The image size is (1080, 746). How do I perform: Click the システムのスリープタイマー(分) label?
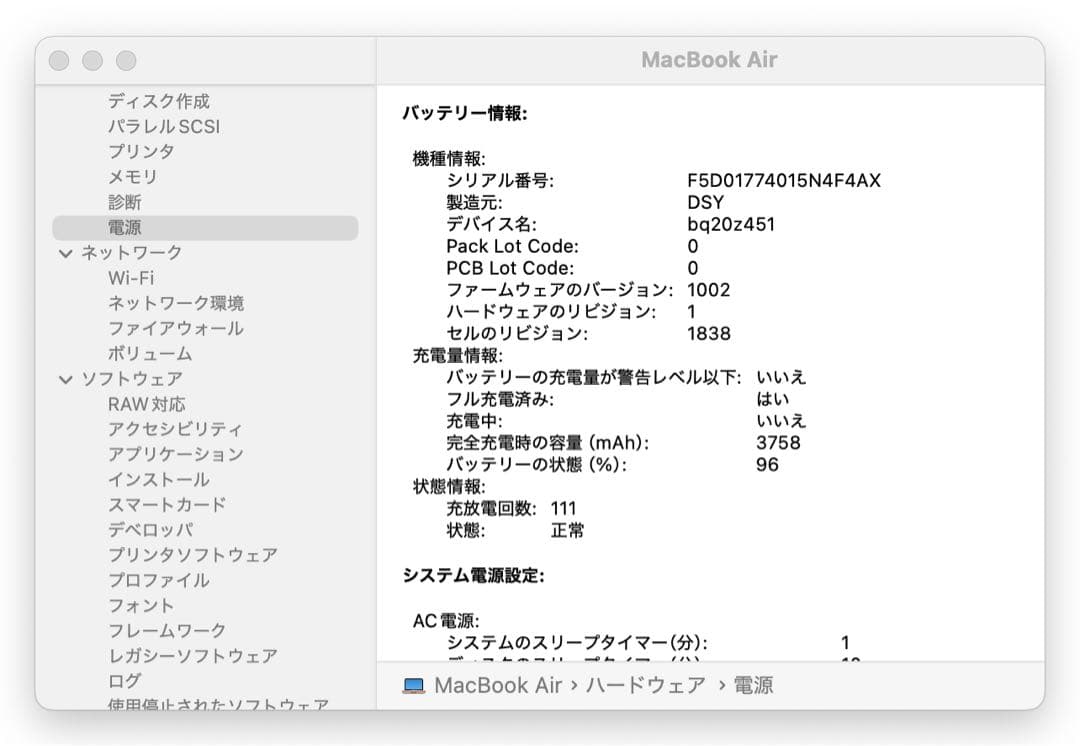pos(577,643)
